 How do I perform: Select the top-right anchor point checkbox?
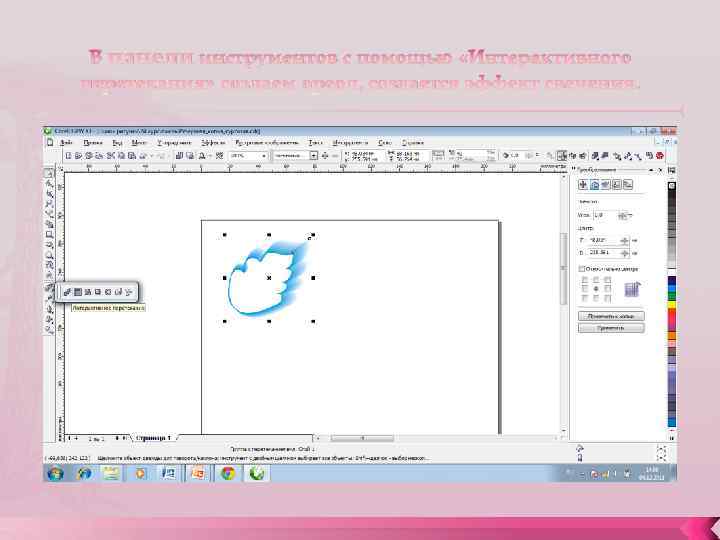[608, 280]
